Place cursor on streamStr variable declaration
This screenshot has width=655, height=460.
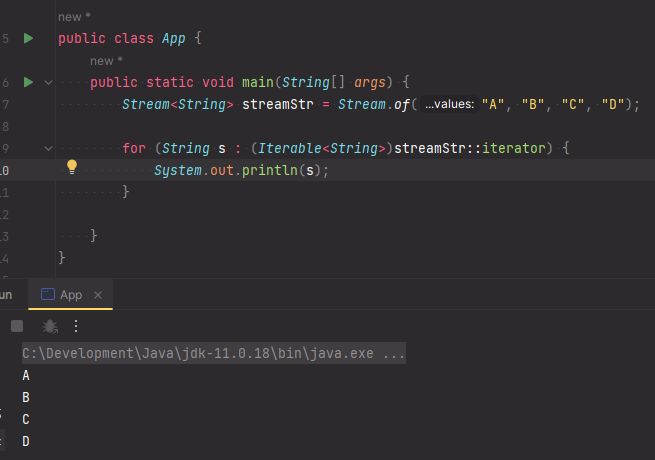pos(278,104)
